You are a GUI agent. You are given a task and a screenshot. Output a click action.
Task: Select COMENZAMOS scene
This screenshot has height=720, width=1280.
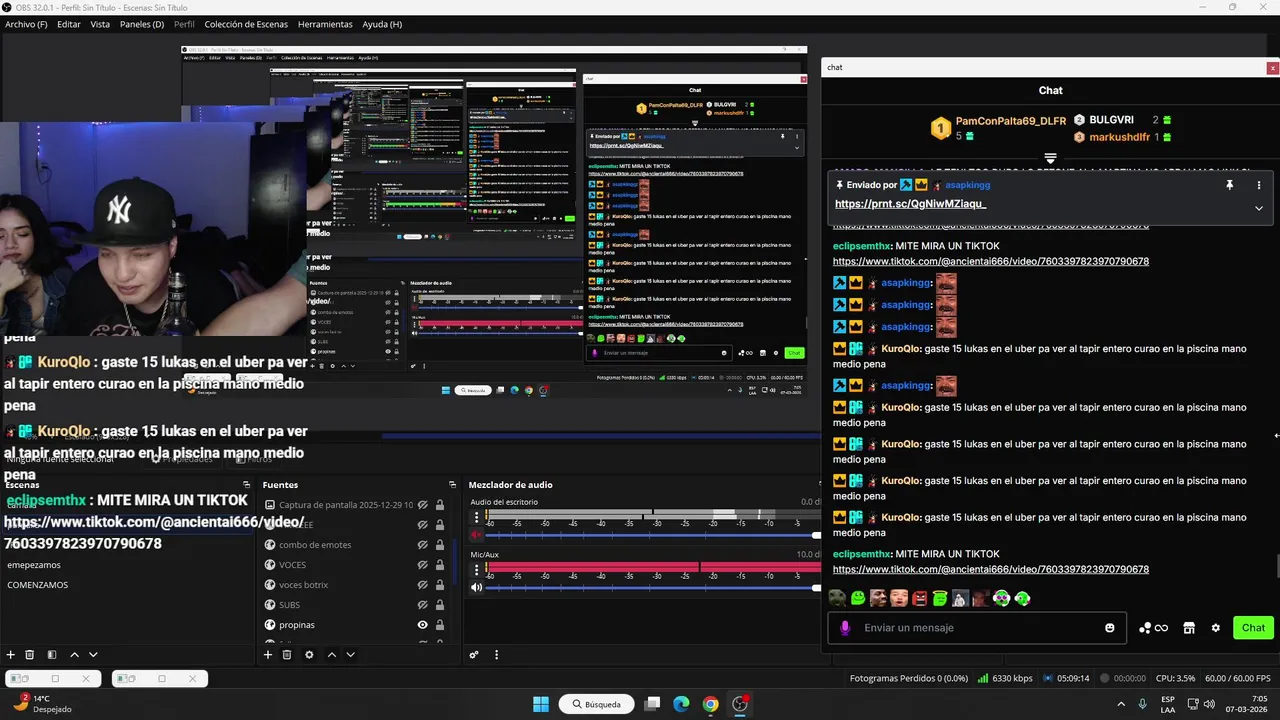(x=38, y=585)
